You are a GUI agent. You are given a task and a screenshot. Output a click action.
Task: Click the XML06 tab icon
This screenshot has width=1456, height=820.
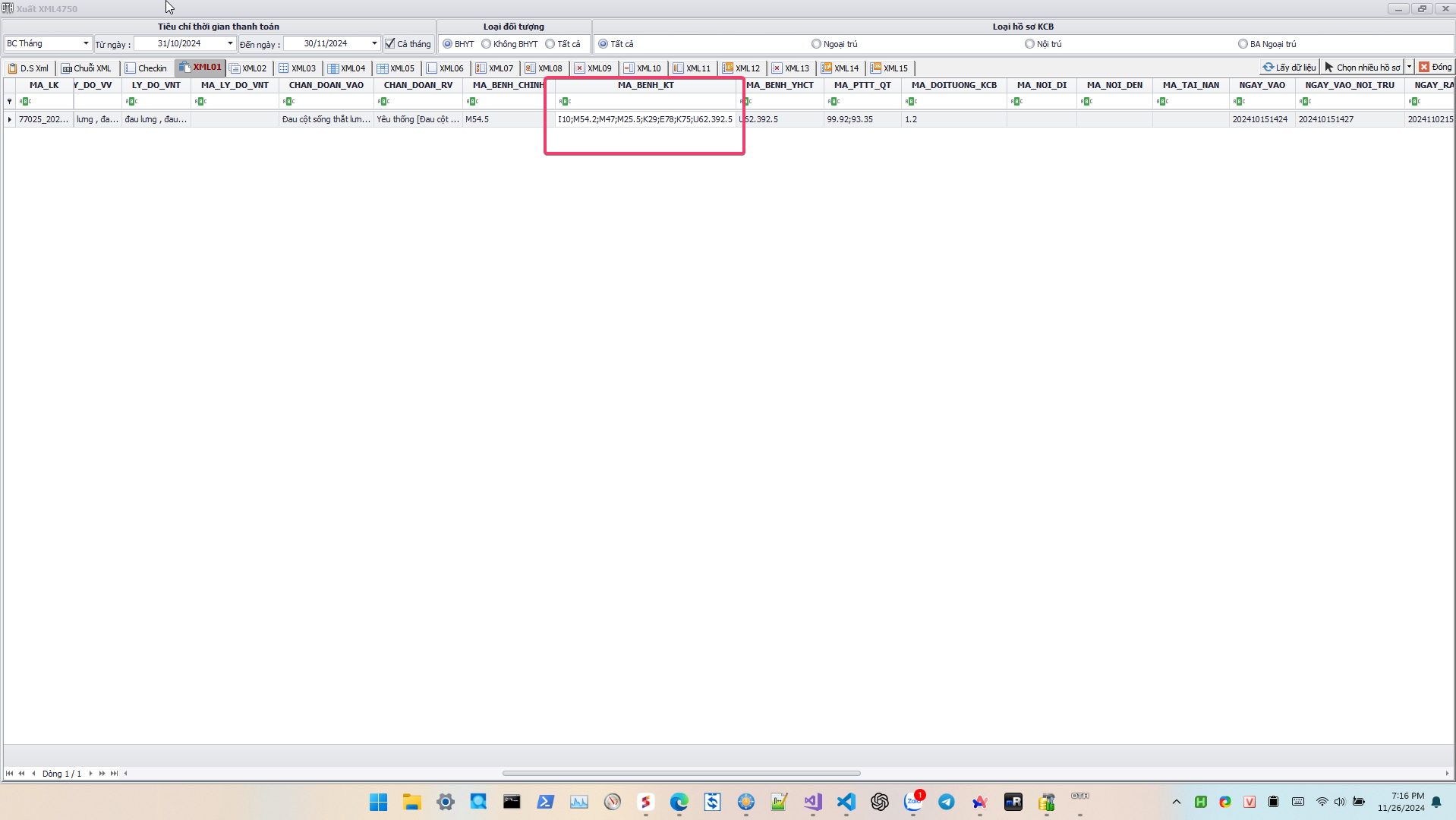click(432, 68)
